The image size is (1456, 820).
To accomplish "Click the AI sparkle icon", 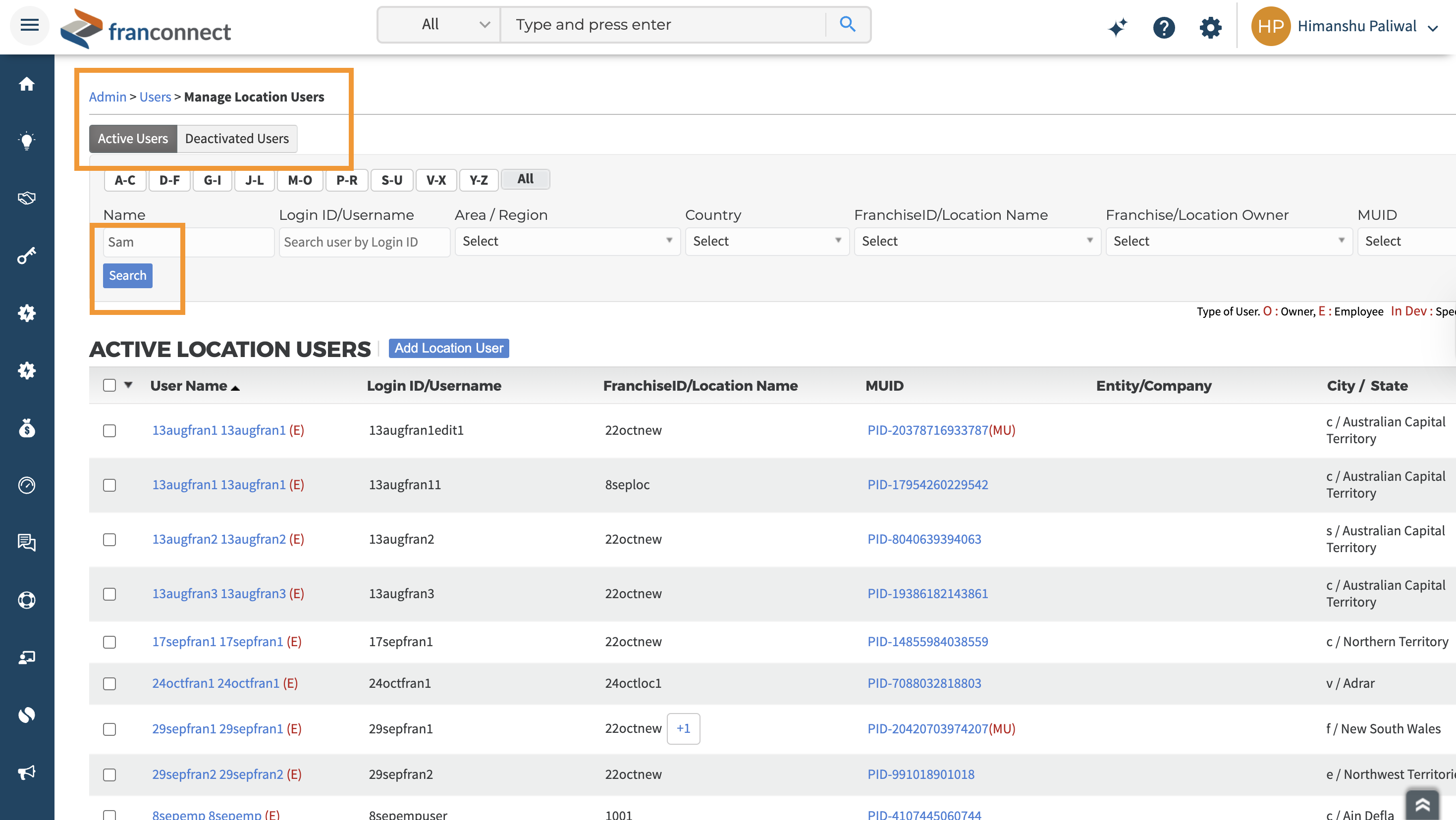I will [1118, 27].
